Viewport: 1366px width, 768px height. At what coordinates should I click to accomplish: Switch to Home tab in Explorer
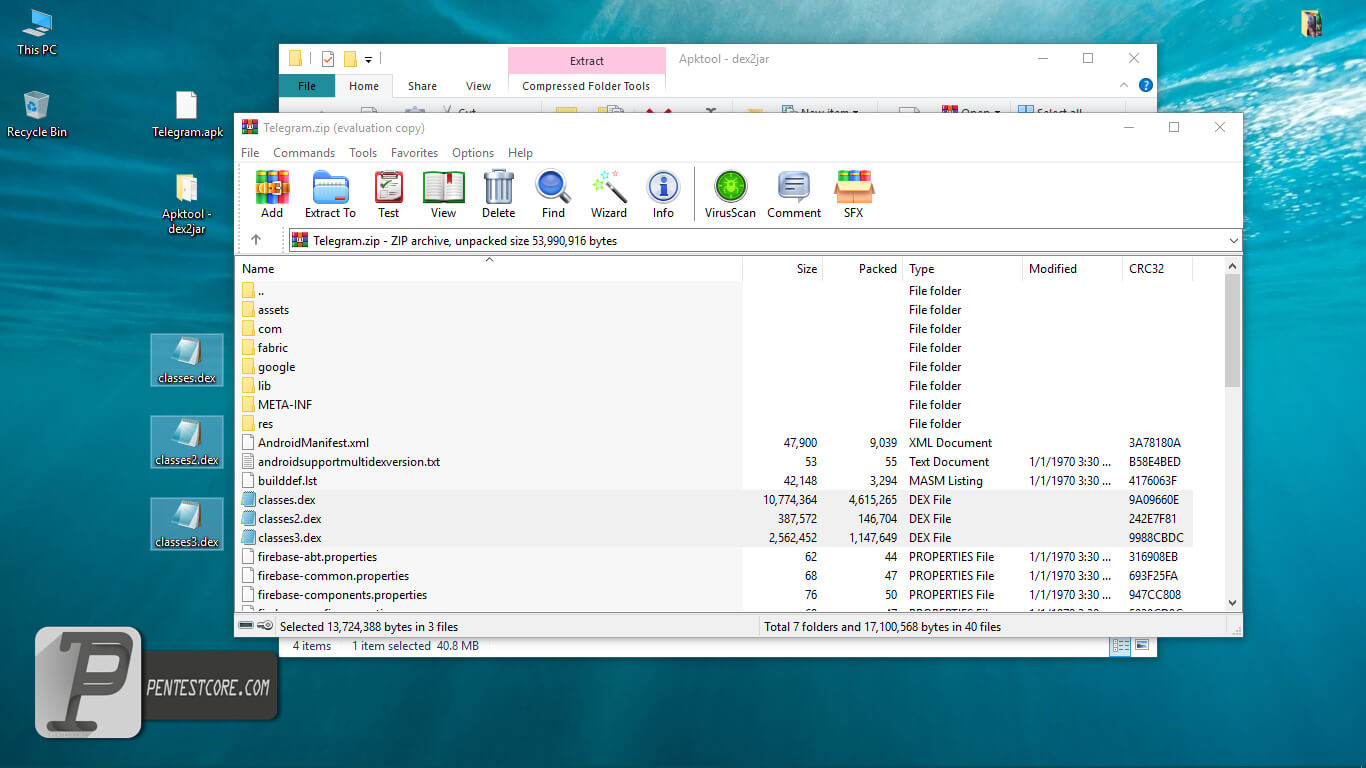pyautogui.click(x=364, y=86)
